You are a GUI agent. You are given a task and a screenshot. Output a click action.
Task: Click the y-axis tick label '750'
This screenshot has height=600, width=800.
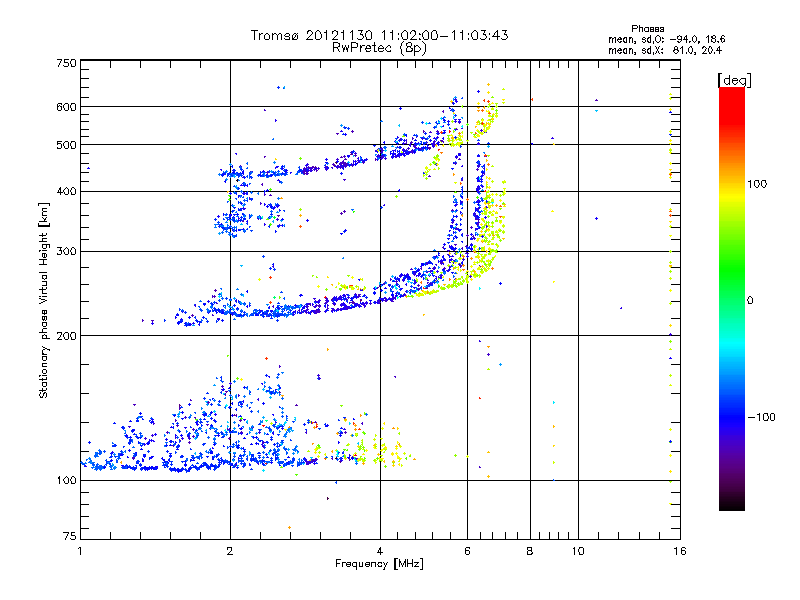tap(66, 63)
